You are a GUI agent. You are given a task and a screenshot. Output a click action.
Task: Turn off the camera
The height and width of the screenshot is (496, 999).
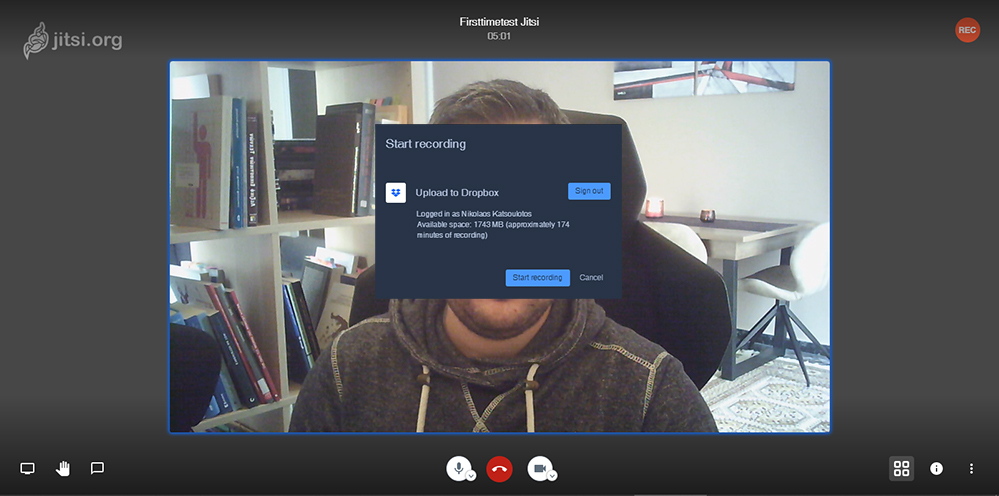(539, 469)
